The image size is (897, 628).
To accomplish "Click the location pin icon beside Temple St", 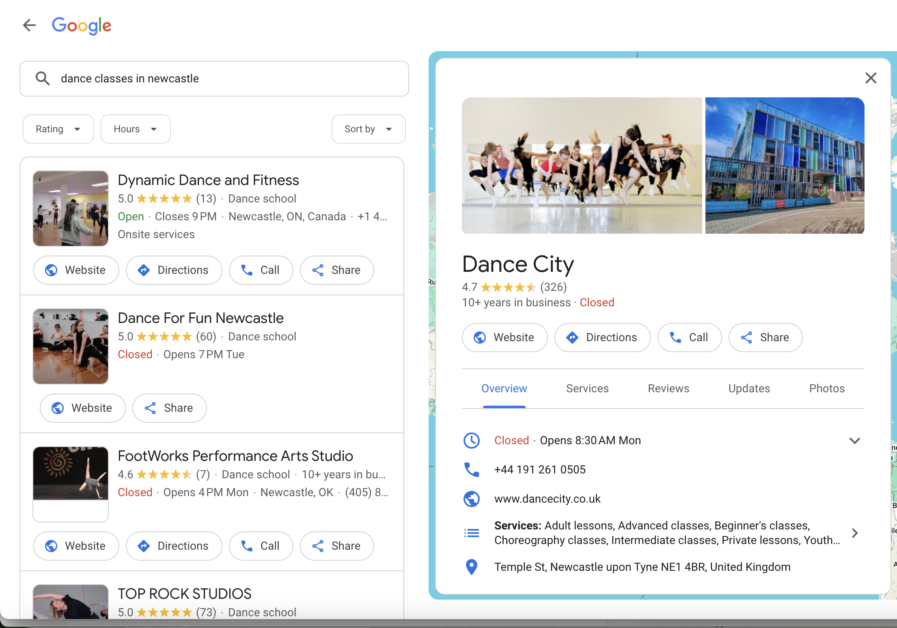I will tap(471, 567).
